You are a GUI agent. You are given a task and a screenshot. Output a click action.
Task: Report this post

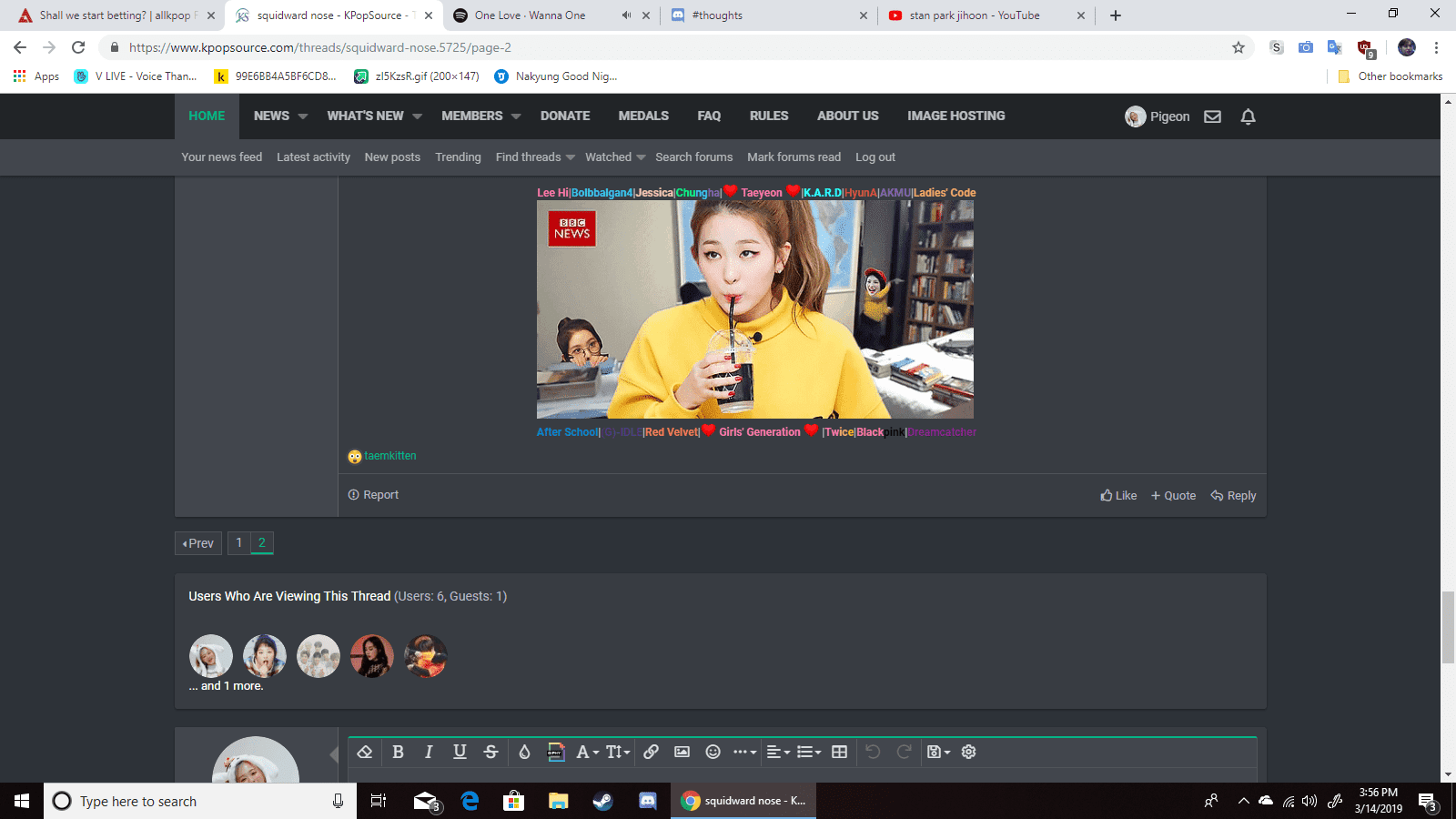point(373,495)
